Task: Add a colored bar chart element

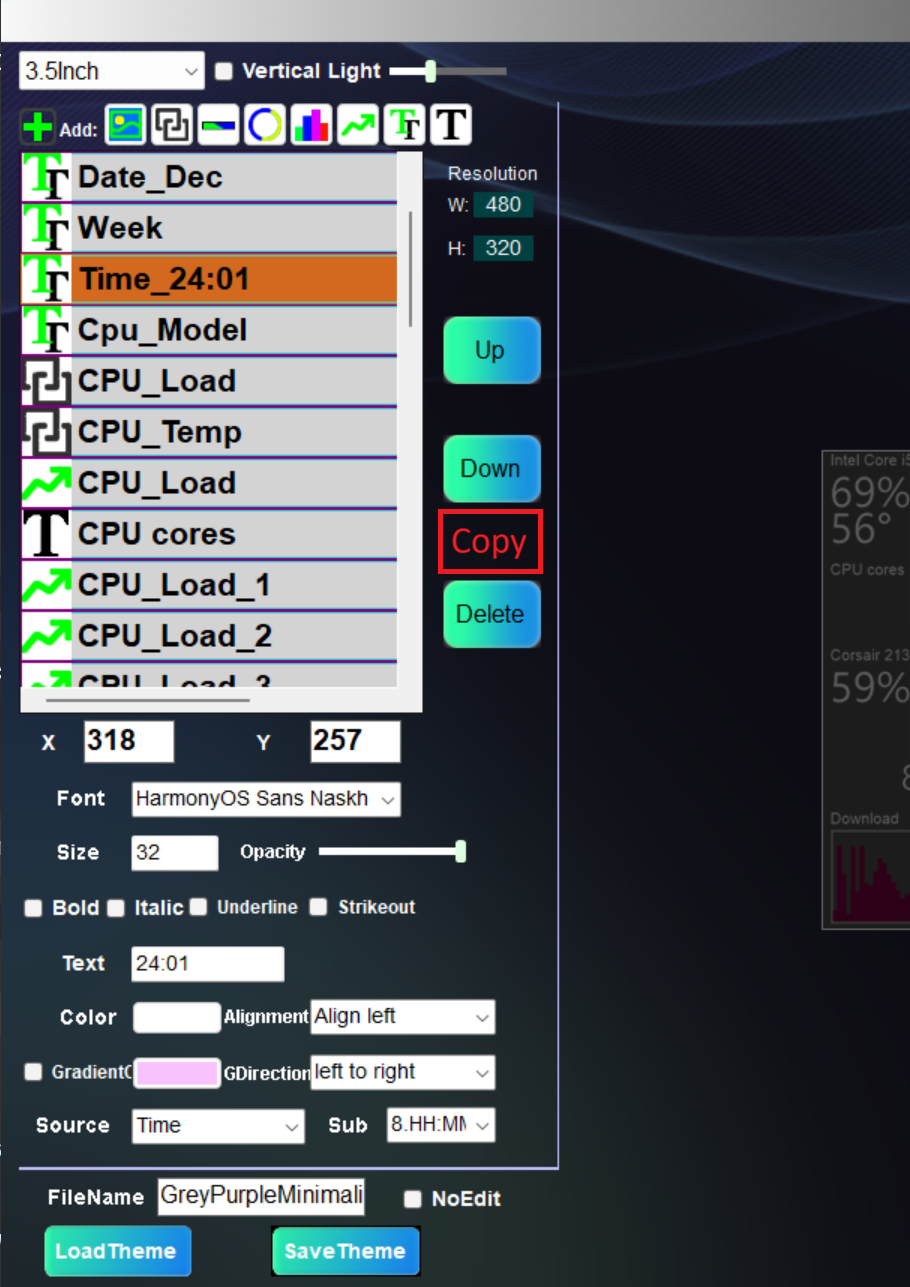Action: pos(311,126)
